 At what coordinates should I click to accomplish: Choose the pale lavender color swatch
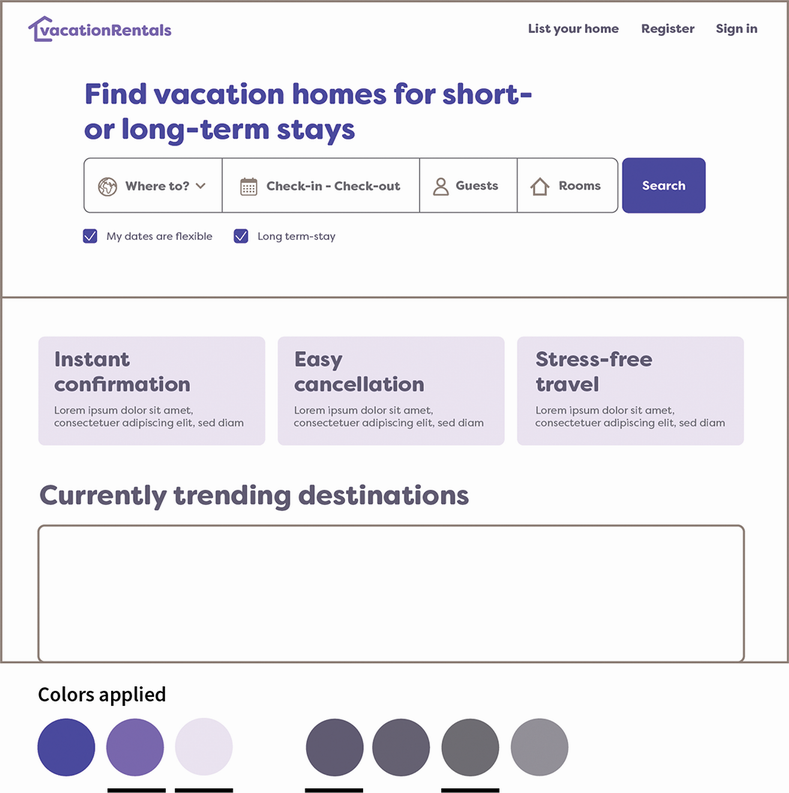click(204, 747)
